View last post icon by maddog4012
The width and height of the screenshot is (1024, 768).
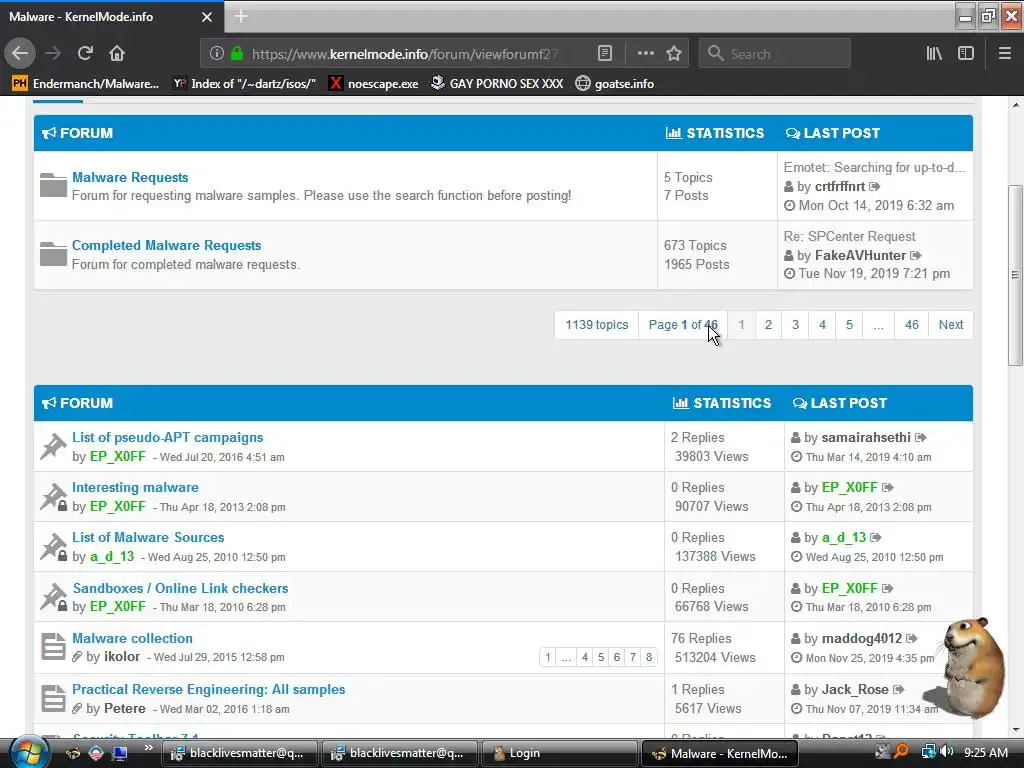[912, 639]
